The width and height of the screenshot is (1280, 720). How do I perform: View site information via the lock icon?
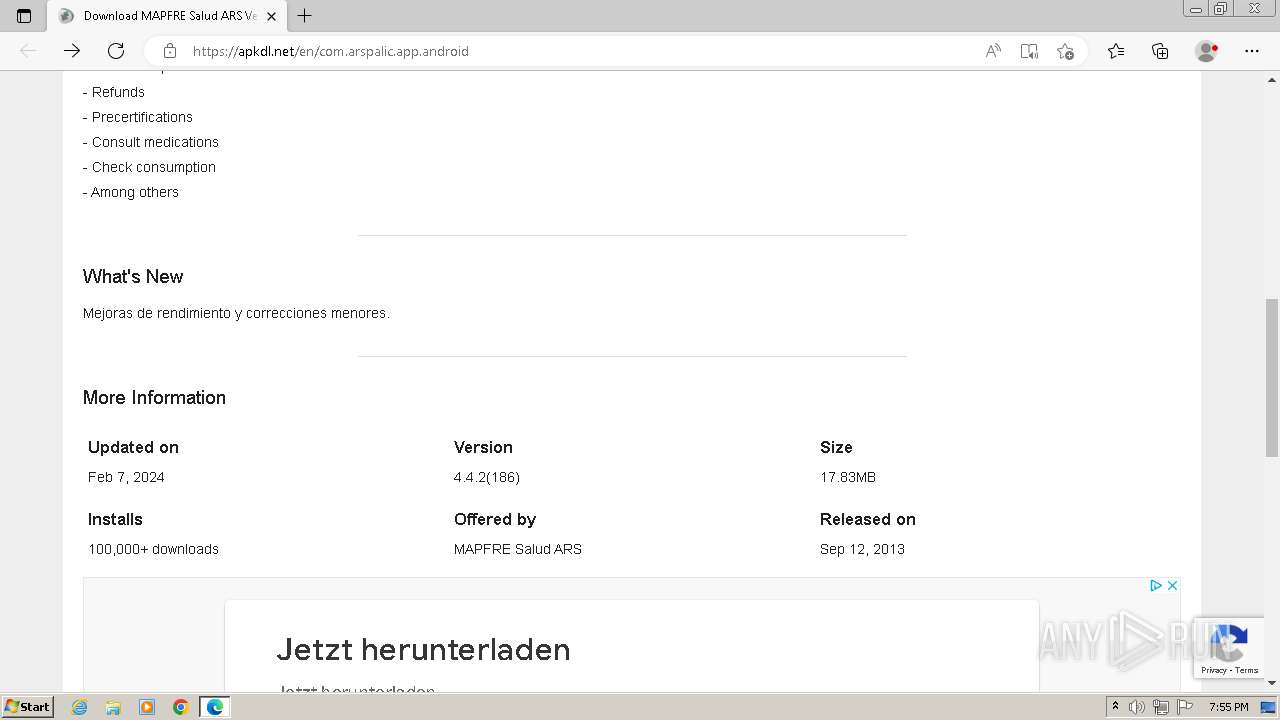[170, 51]
